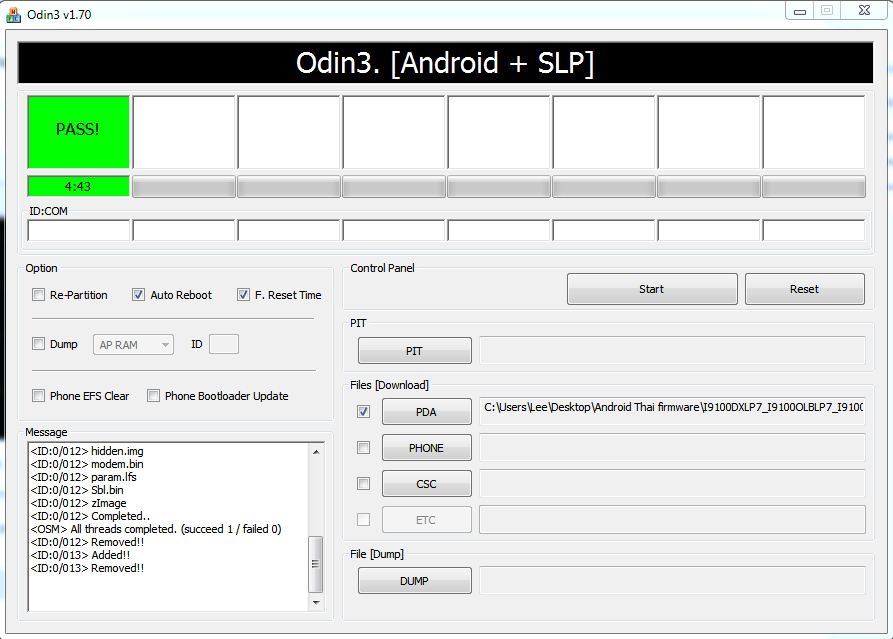Click the PDA file button
This screenshot has height=639, width=893.
[426, 411]
